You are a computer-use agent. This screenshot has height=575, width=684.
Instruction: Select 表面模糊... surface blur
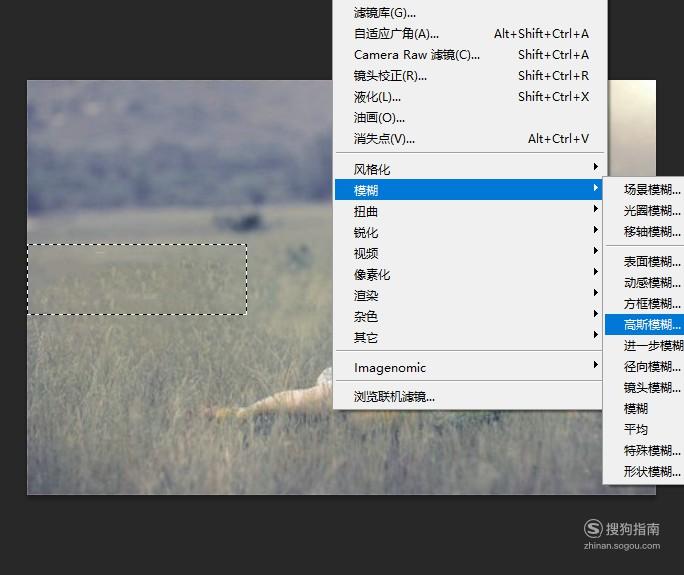644,261
